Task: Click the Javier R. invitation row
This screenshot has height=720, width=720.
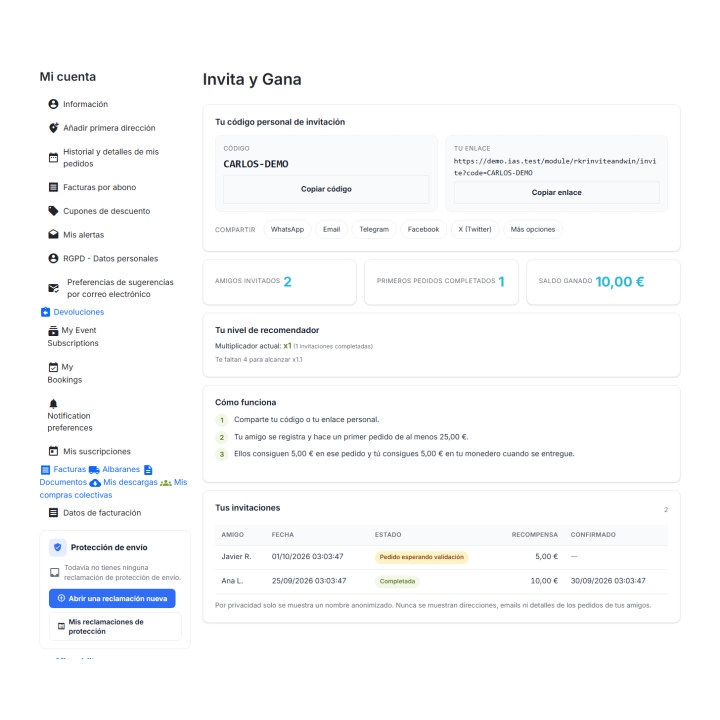Action: (x=441, y=557)
